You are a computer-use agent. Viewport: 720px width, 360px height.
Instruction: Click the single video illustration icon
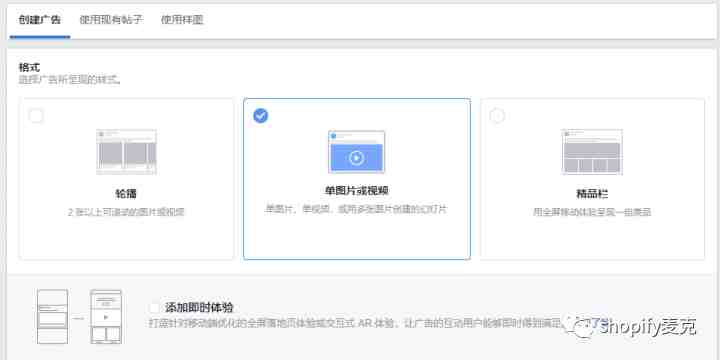click(356, 152)
